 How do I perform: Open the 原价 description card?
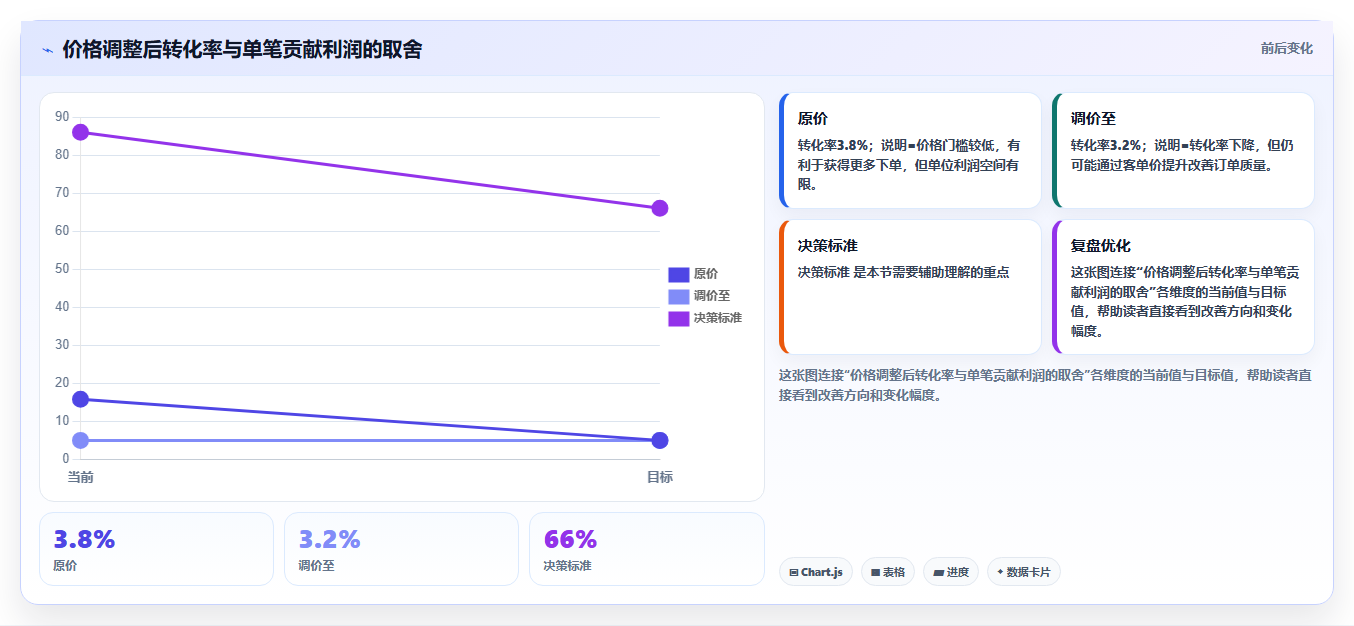tap(910, 151)
